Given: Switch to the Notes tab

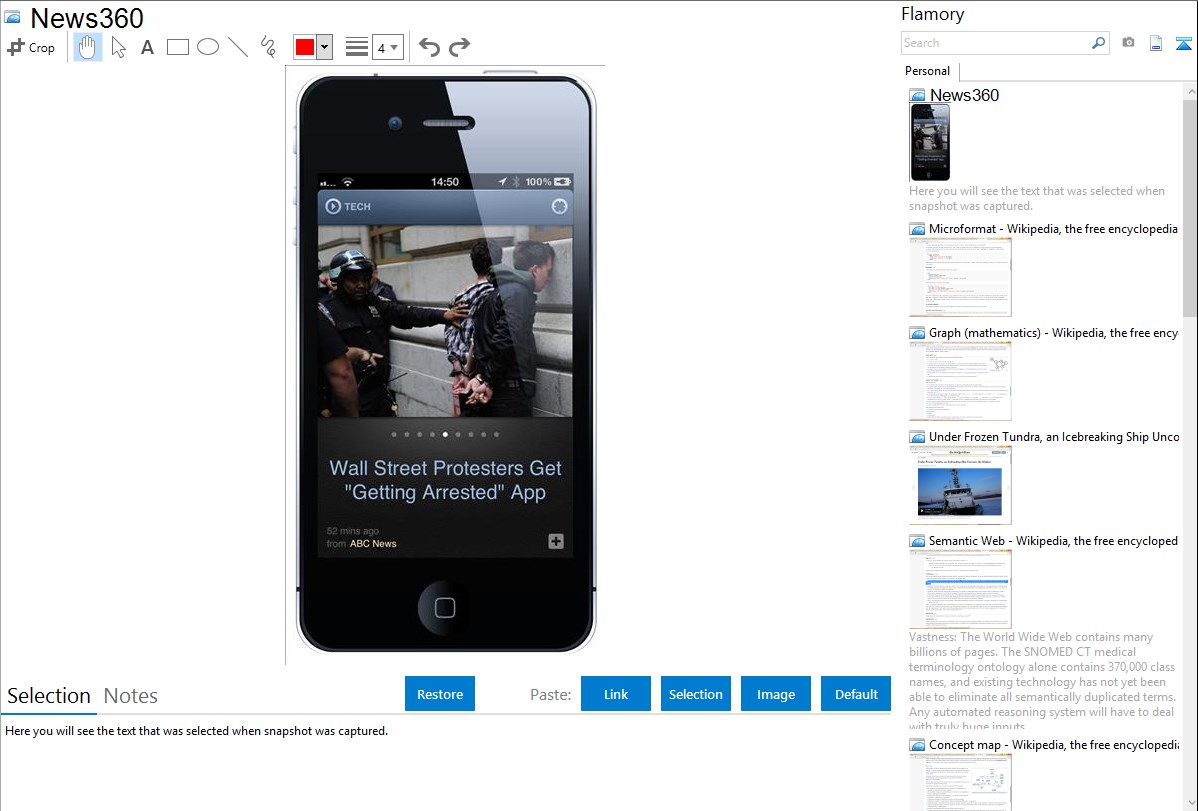Looking at the screenshot, I should point(131,696).
